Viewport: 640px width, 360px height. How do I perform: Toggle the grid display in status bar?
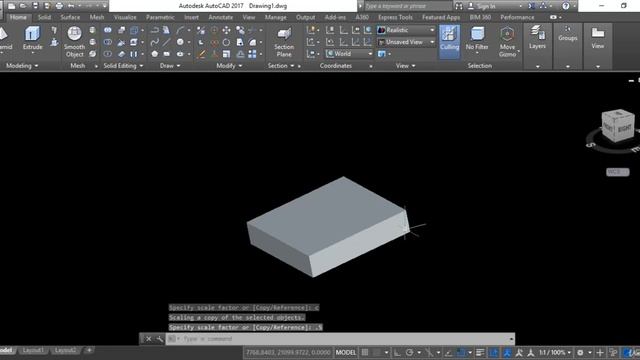click(365, 352)
